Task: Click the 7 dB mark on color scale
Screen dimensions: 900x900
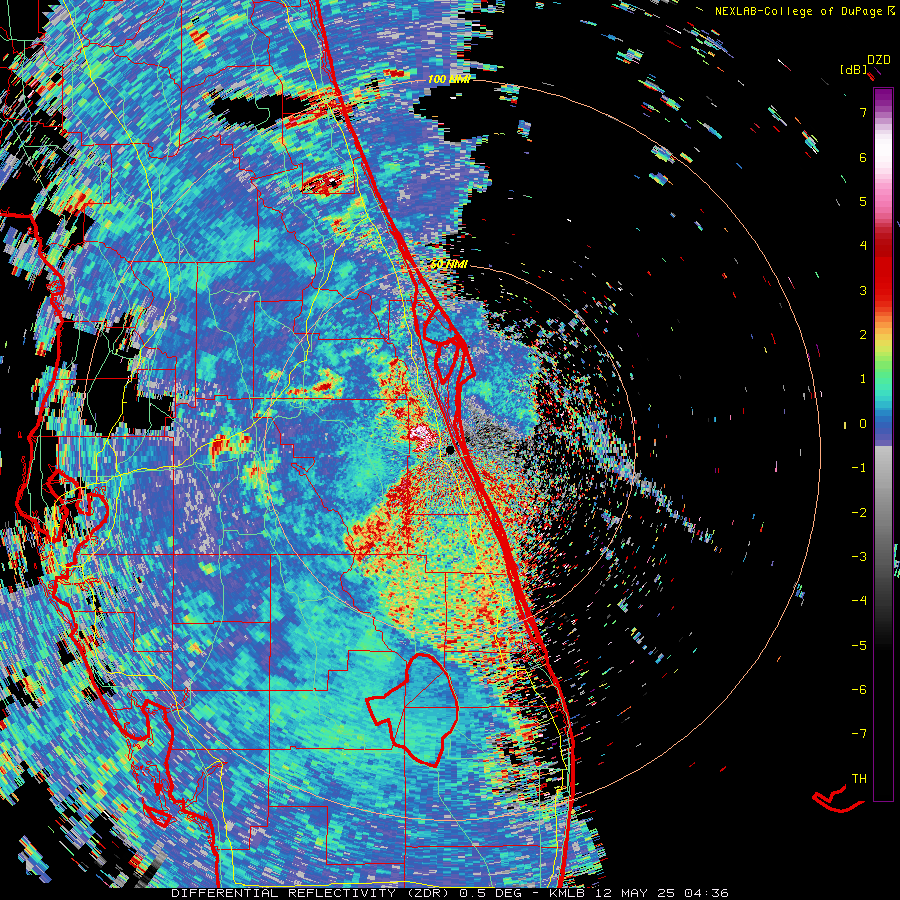Action: (863, 112)
